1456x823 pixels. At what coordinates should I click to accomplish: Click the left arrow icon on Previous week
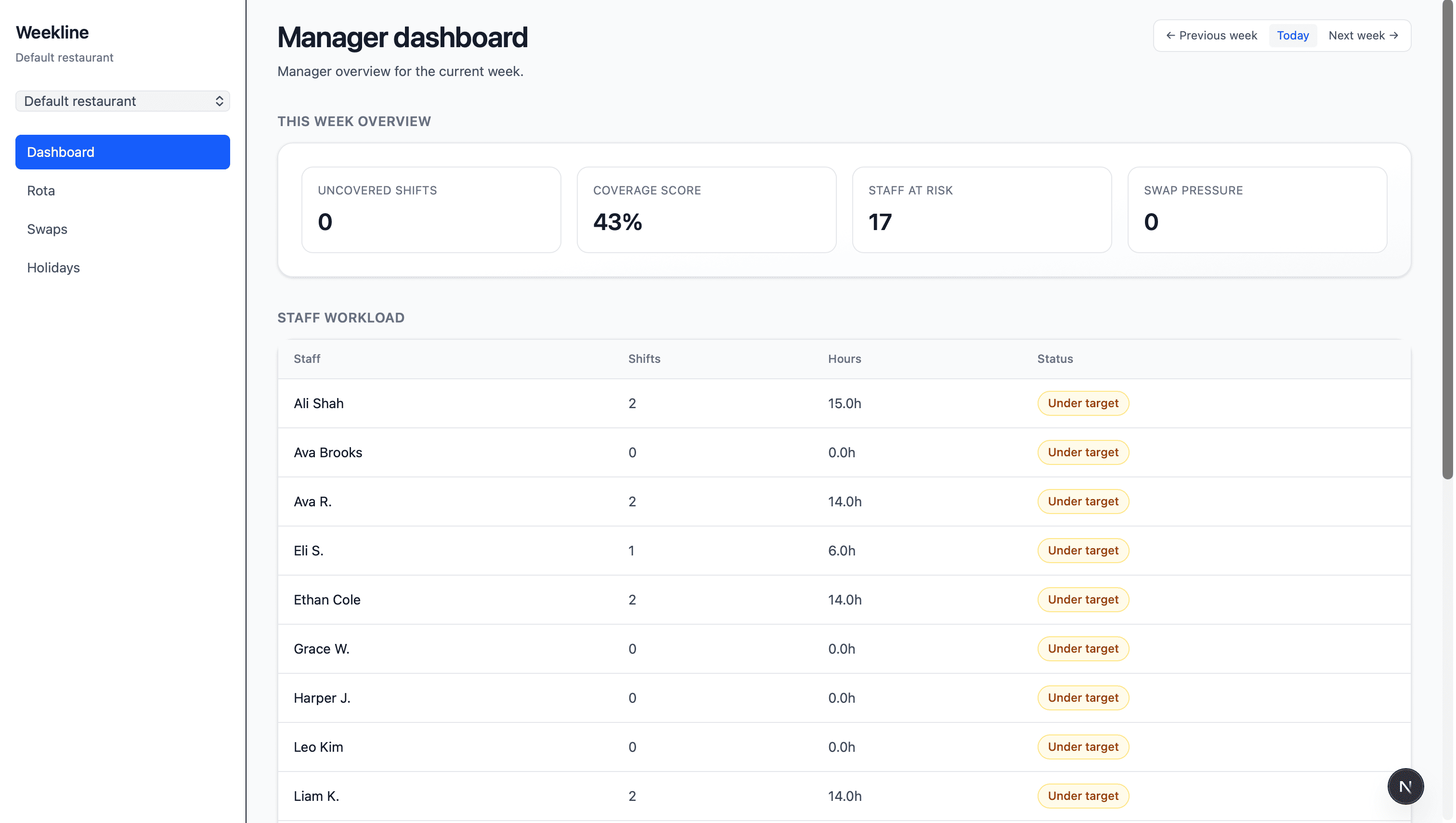click(1170, 36)
